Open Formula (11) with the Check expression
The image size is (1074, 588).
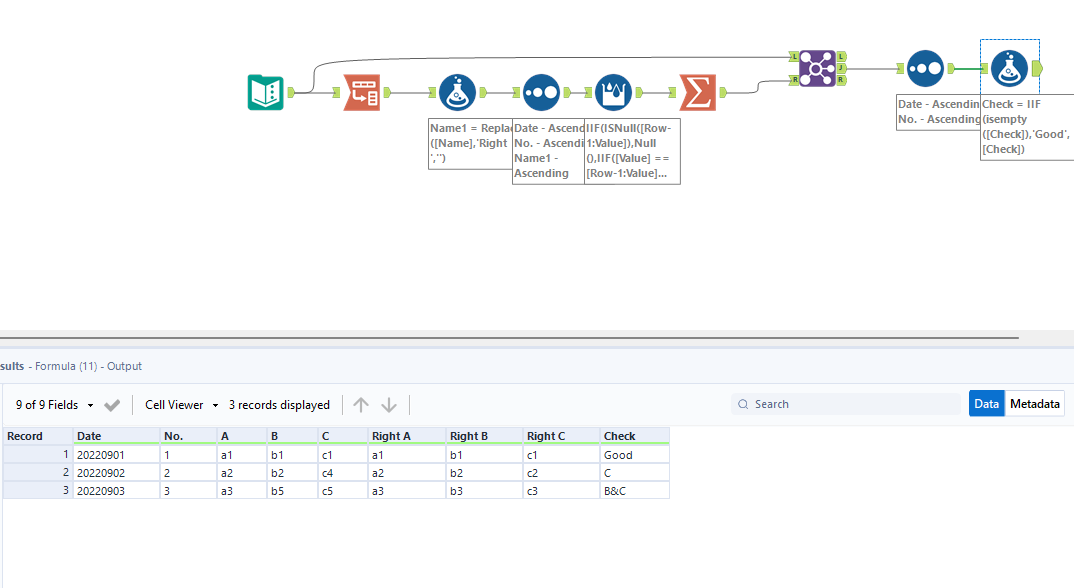1008,68
